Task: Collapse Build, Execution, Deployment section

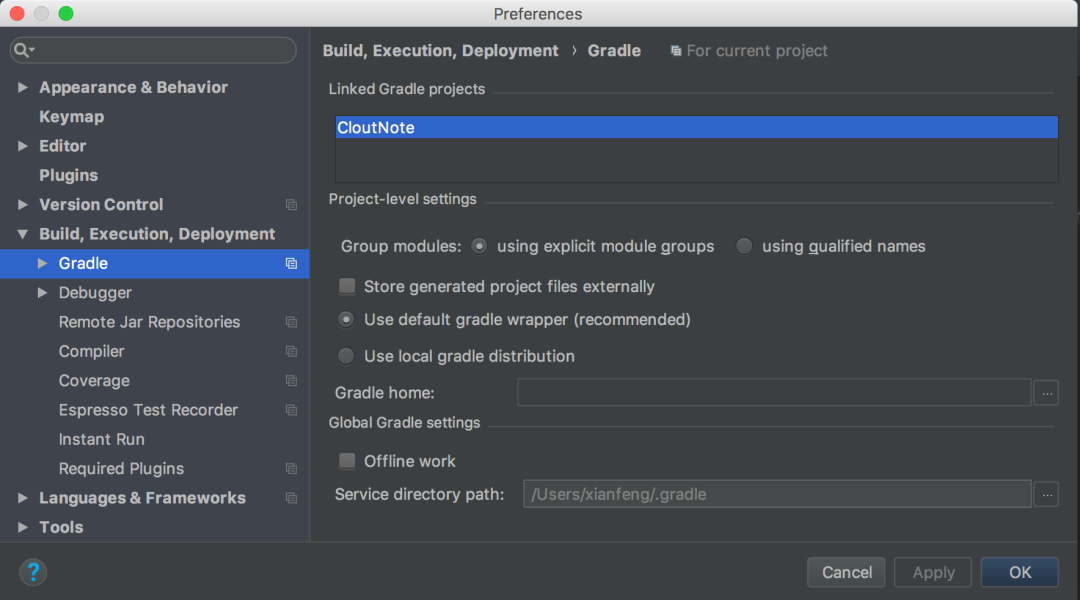Action: (x=23, y=234)
